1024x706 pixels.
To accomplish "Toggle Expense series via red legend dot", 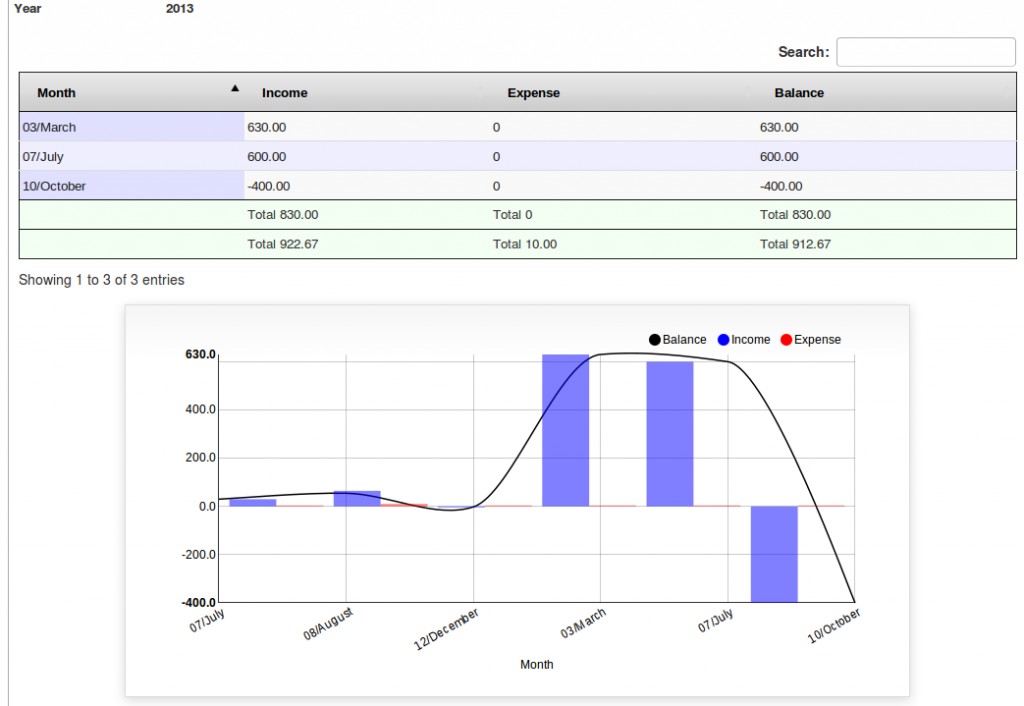I will pos(786,340).
